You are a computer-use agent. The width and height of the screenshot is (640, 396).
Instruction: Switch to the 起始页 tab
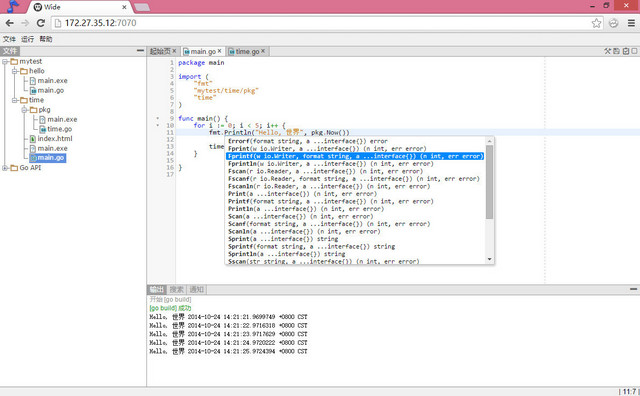[160, 51]
